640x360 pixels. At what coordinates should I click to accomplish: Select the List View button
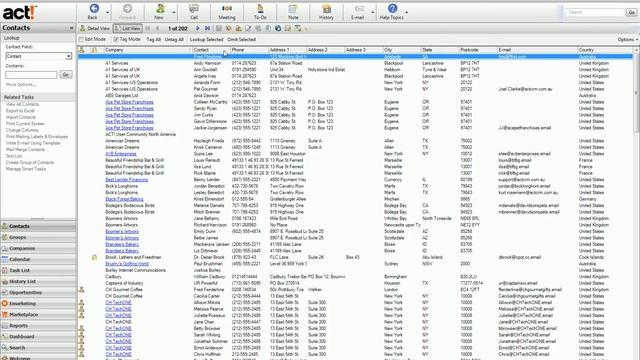(x=127, y=28)
